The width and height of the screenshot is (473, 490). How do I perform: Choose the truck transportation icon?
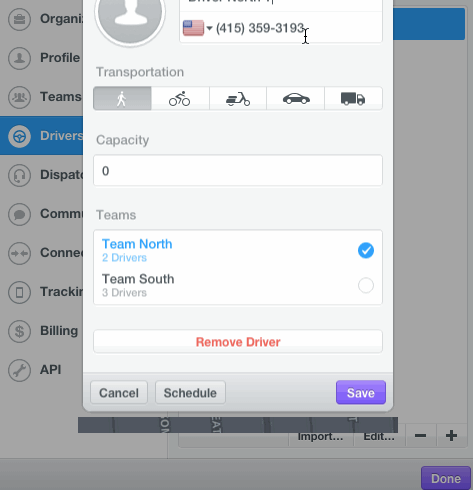(x=353, y=99)
